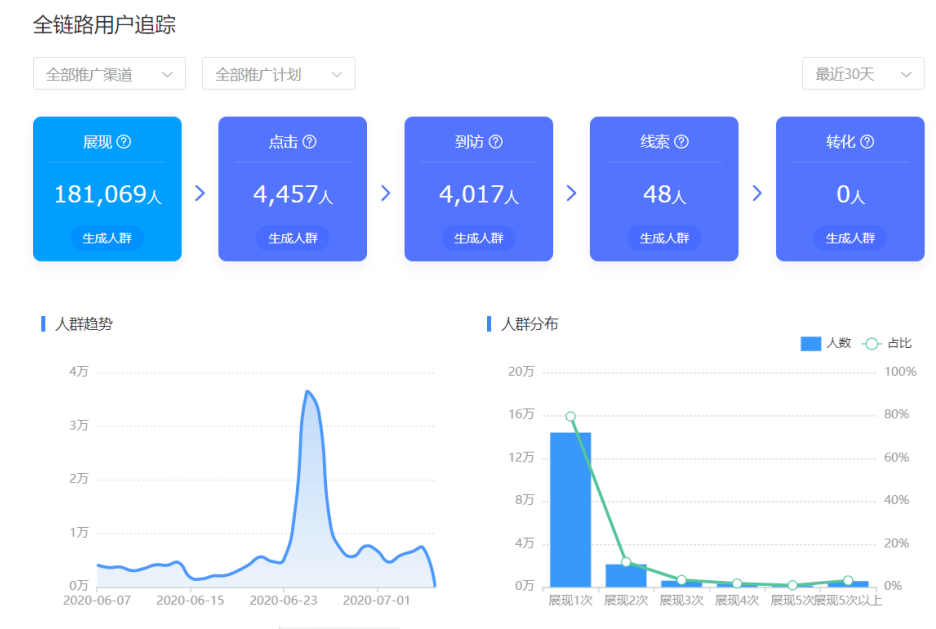Click the help icon next to 展现
This screenshot has width=936, height=629.
click(124, 142)
